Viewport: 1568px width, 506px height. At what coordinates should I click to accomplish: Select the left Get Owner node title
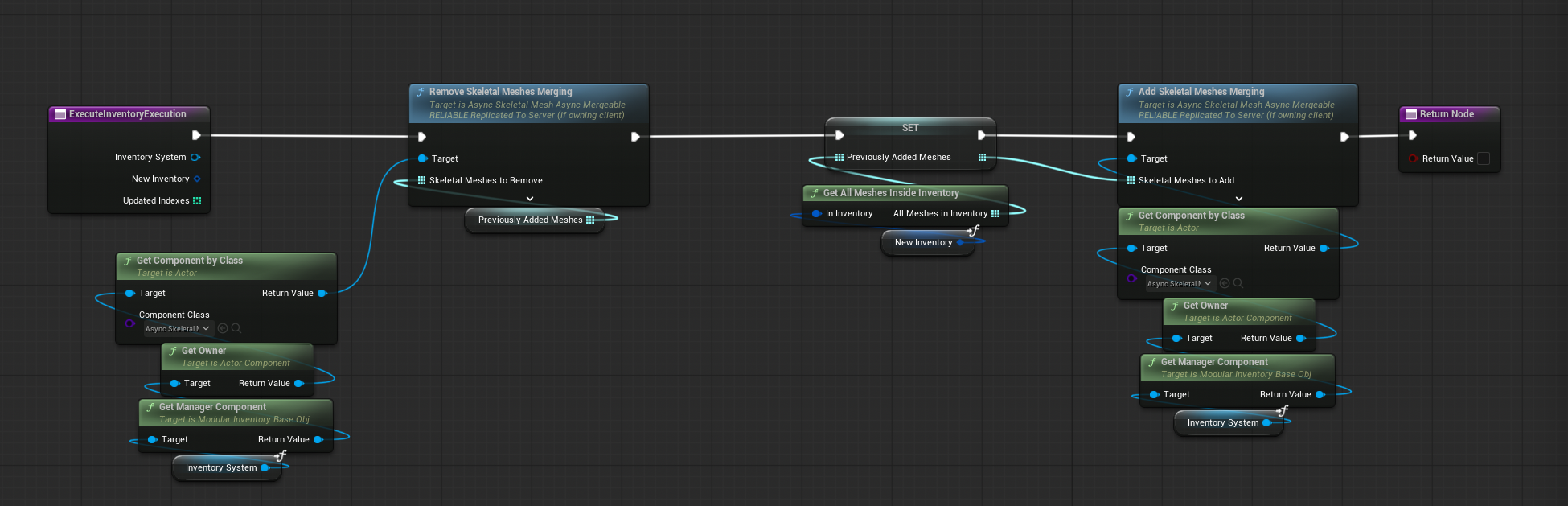pyautogui.click(x=203, y=351)
